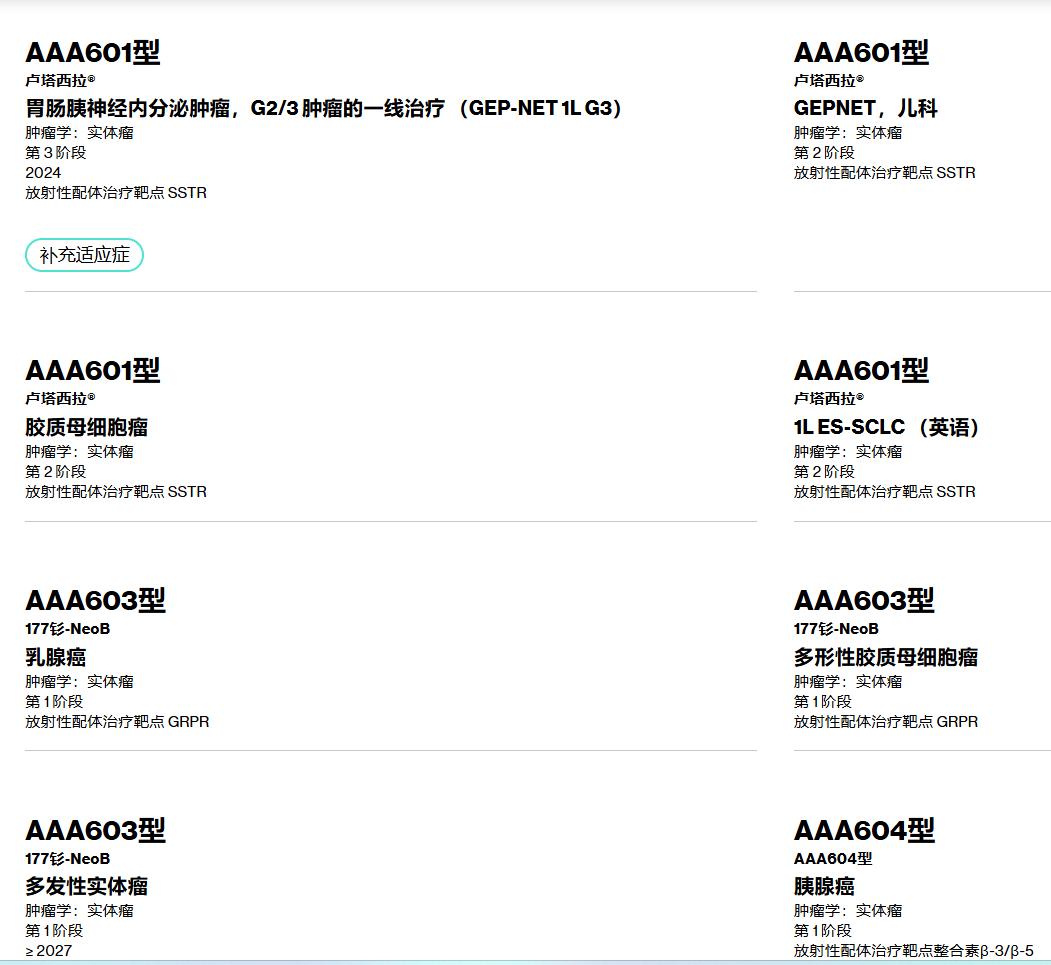Click the 整合素β-3/β-5 target line
This screenshot has width=1051, height=965.
point(914,951)
